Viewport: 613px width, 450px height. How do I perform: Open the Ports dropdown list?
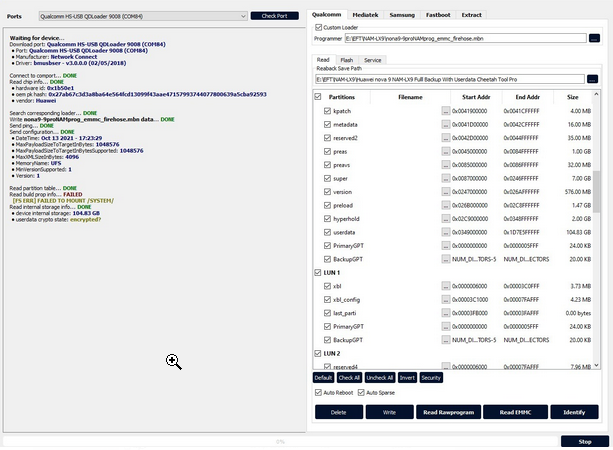coord(243,16)
